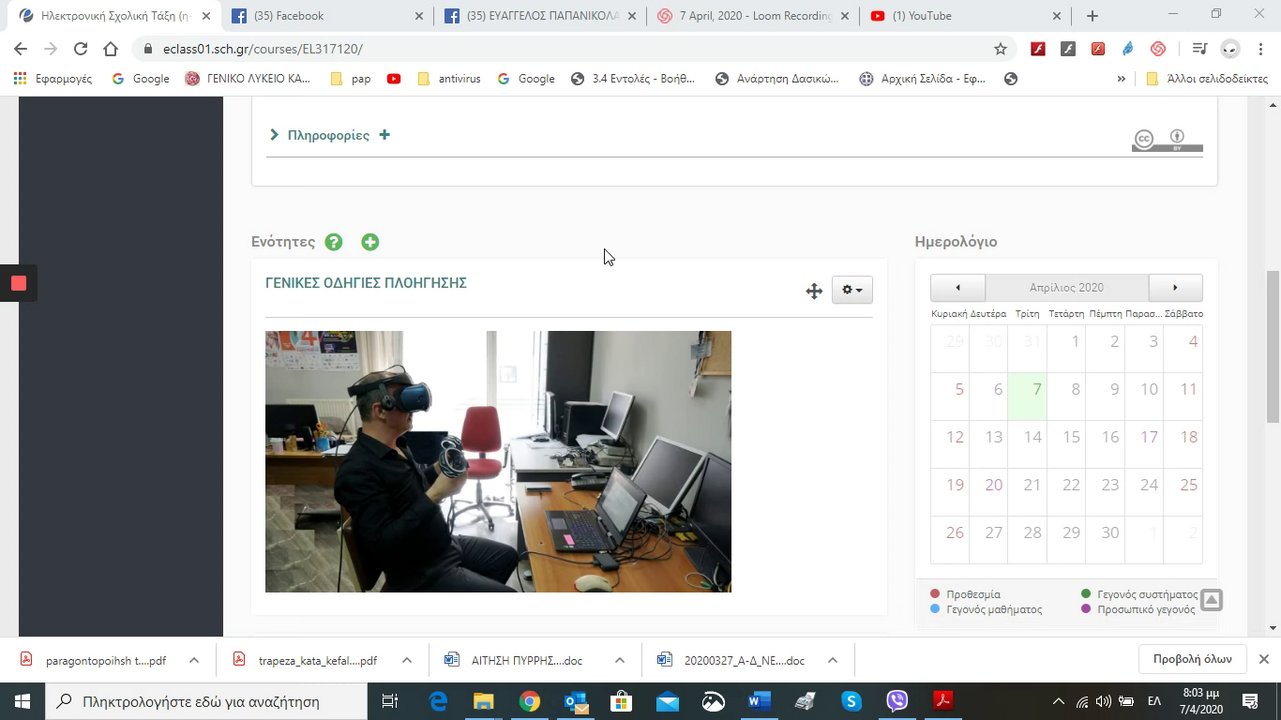Close the downloads bar
Image resolution: width=1281 pixels, height=720 pixels.
[x=1263, y=659]
